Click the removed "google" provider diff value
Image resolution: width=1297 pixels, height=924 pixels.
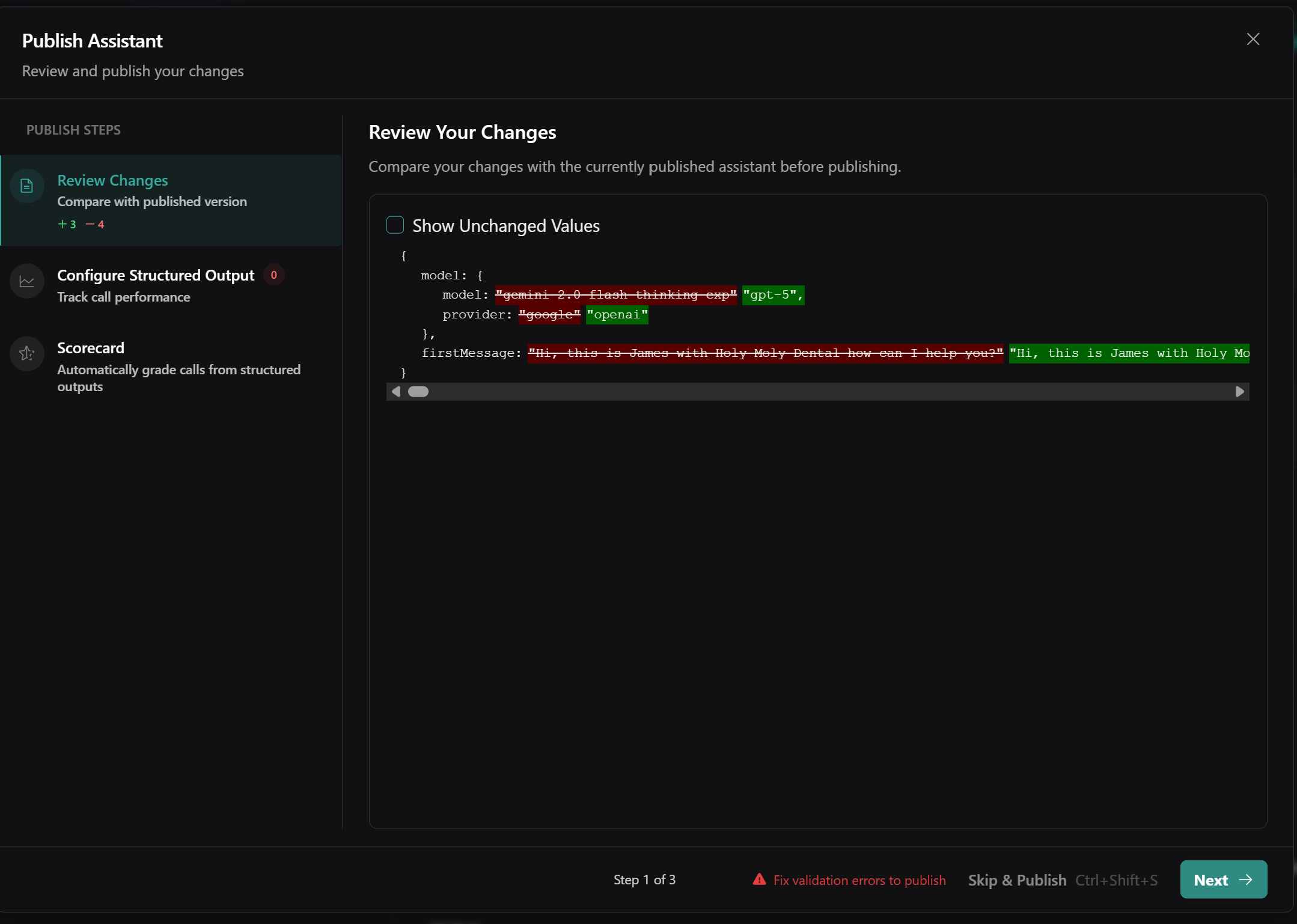click(549, 315)
